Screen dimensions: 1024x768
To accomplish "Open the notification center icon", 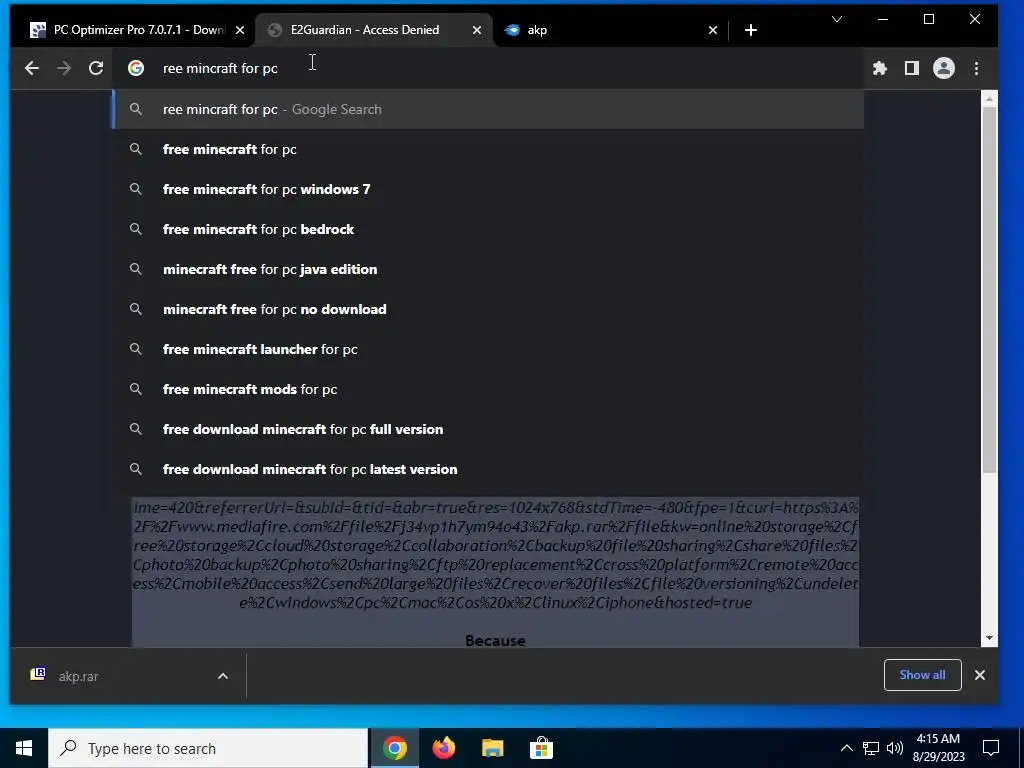I will coord(991,748).
